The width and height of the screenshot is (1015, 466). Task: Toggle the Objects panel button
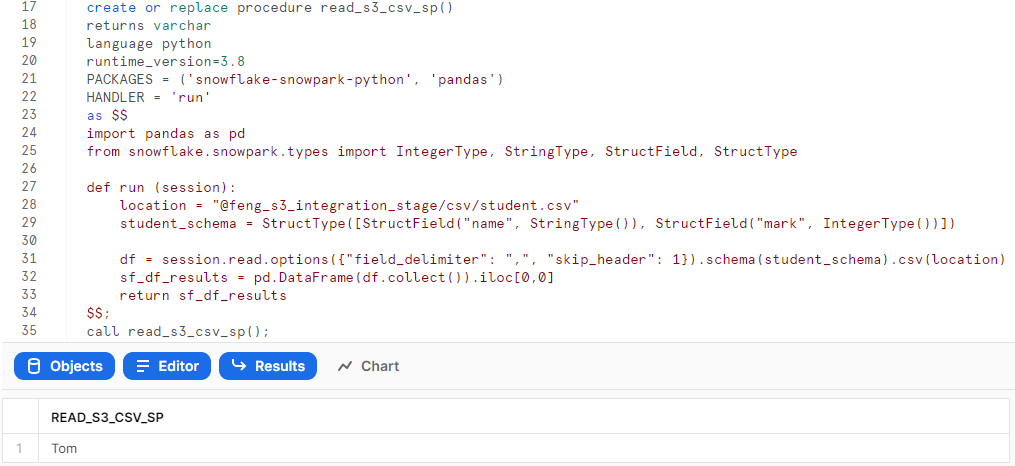[x=64, y=366]
